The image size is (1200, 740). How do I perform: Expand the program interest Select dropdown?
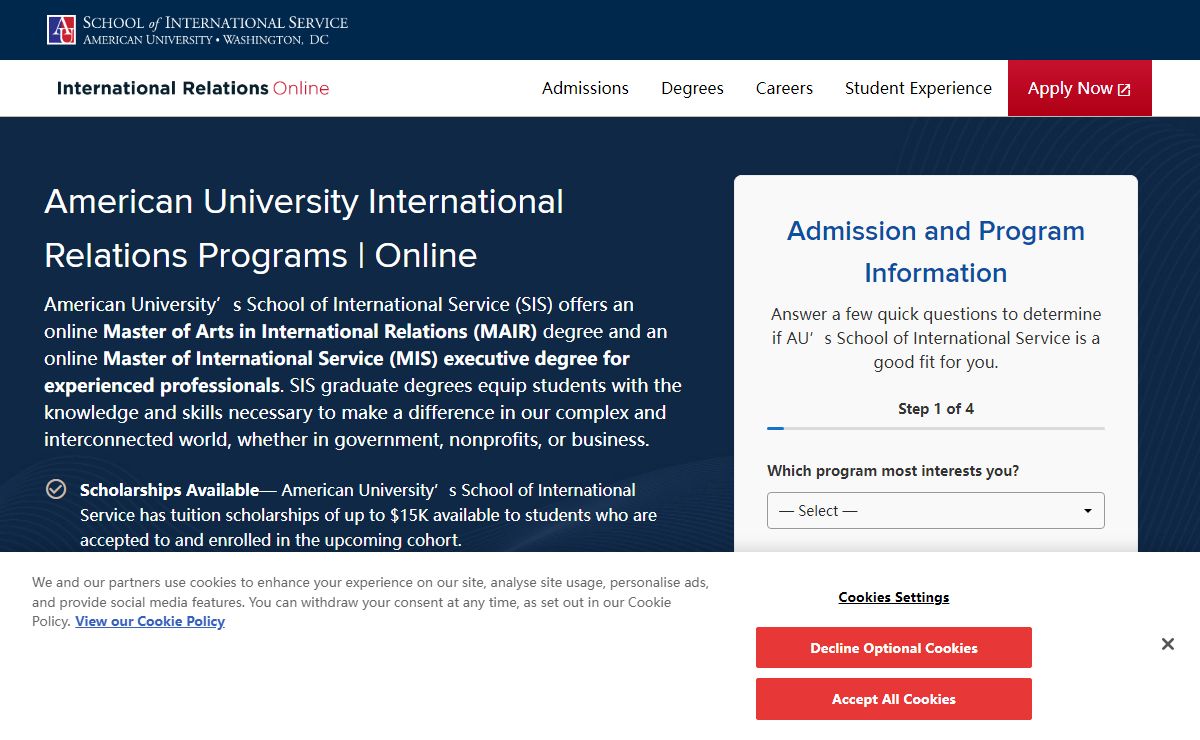click(x=936, y=510)
